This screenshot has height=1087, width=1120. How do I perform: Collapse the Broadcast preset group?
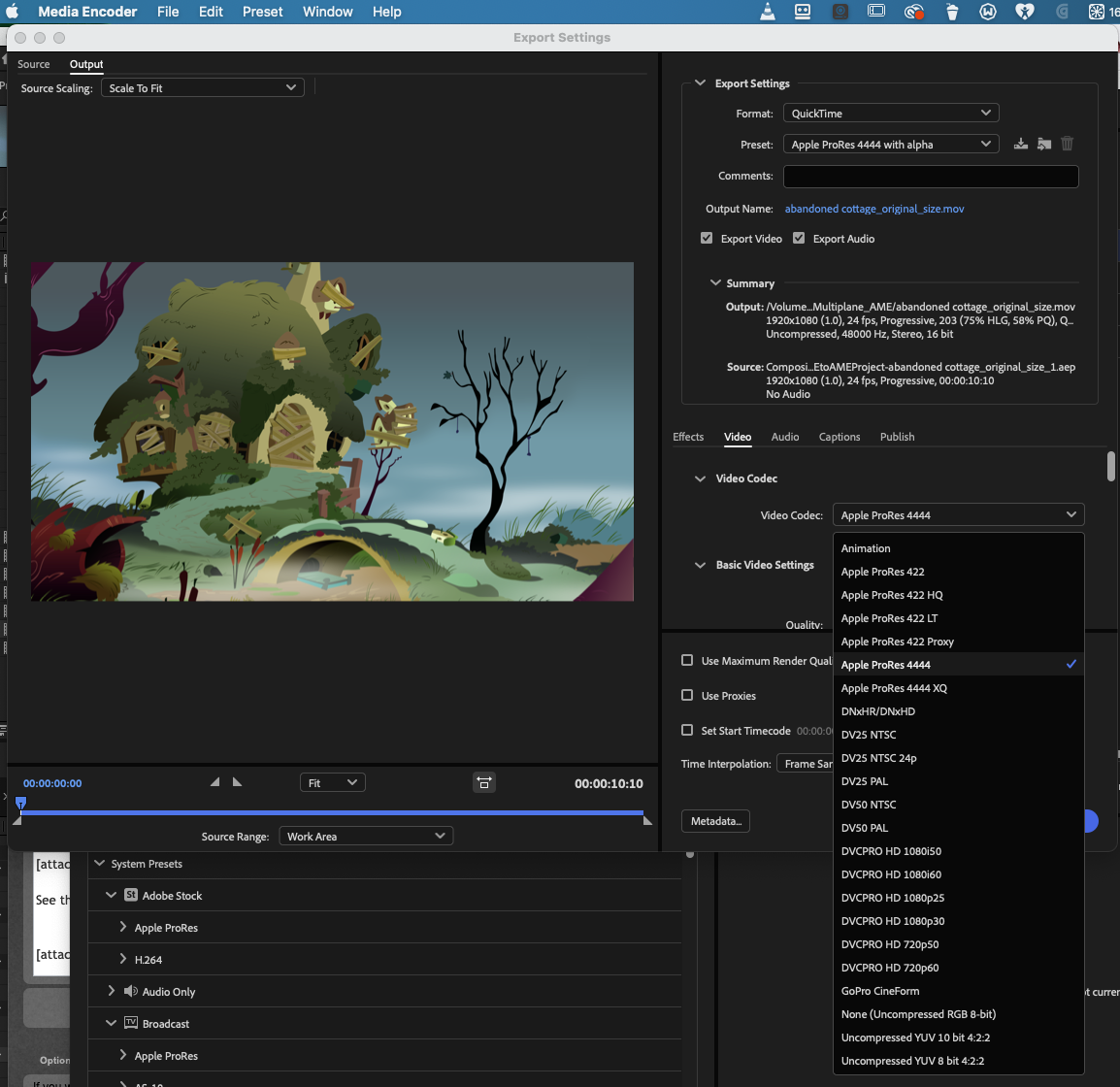pyautogui.click(x=111, y=1023)
